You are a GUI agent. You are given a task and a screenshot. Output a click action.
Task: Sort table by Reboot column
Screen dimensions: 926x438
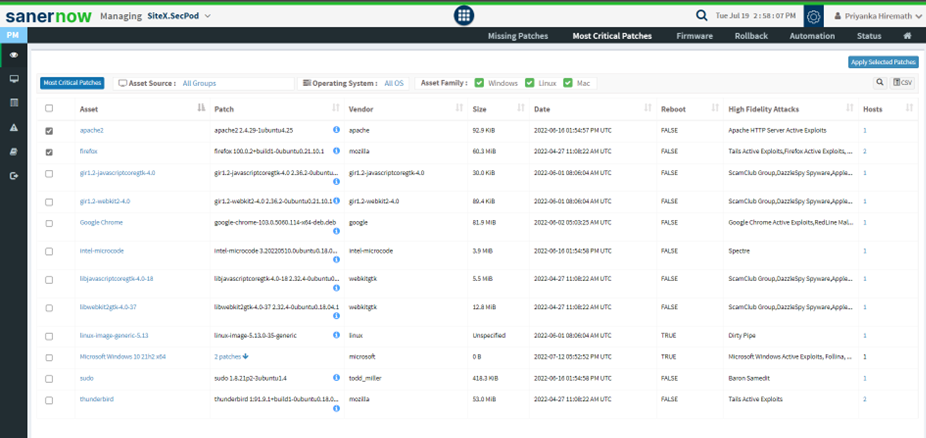[715, 108]
